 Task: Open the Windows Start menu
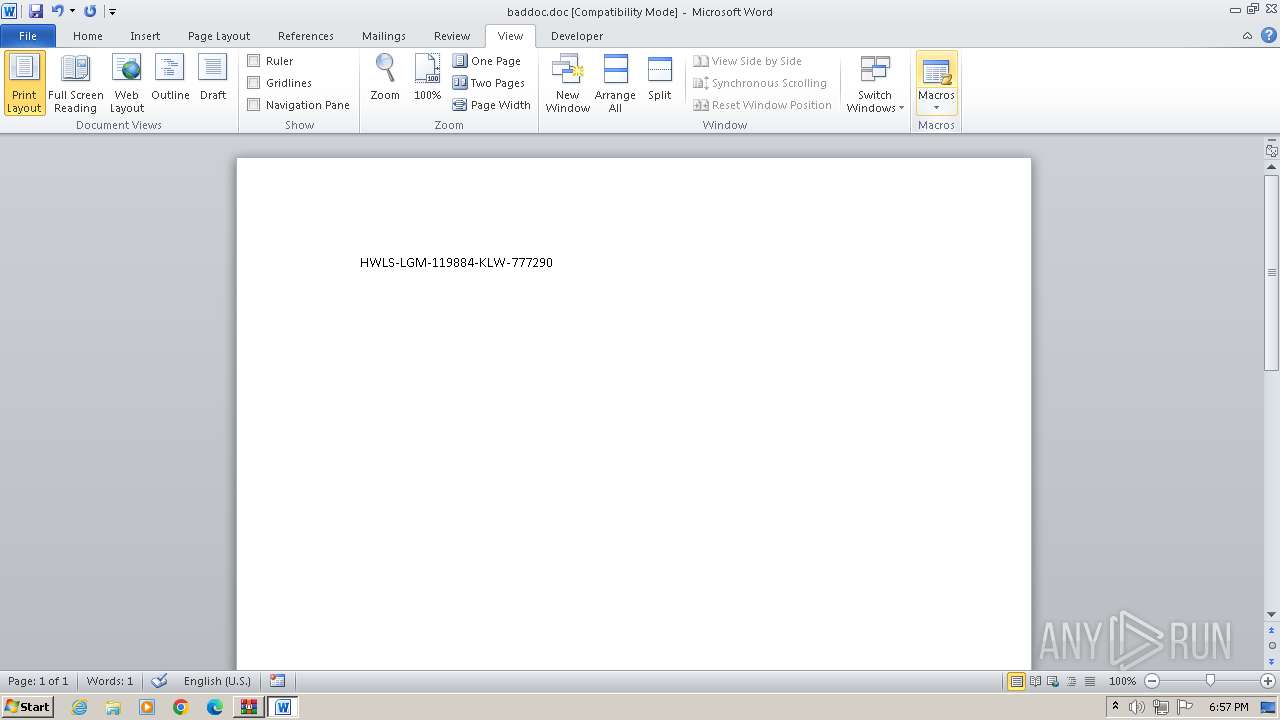tap(27, 707)
